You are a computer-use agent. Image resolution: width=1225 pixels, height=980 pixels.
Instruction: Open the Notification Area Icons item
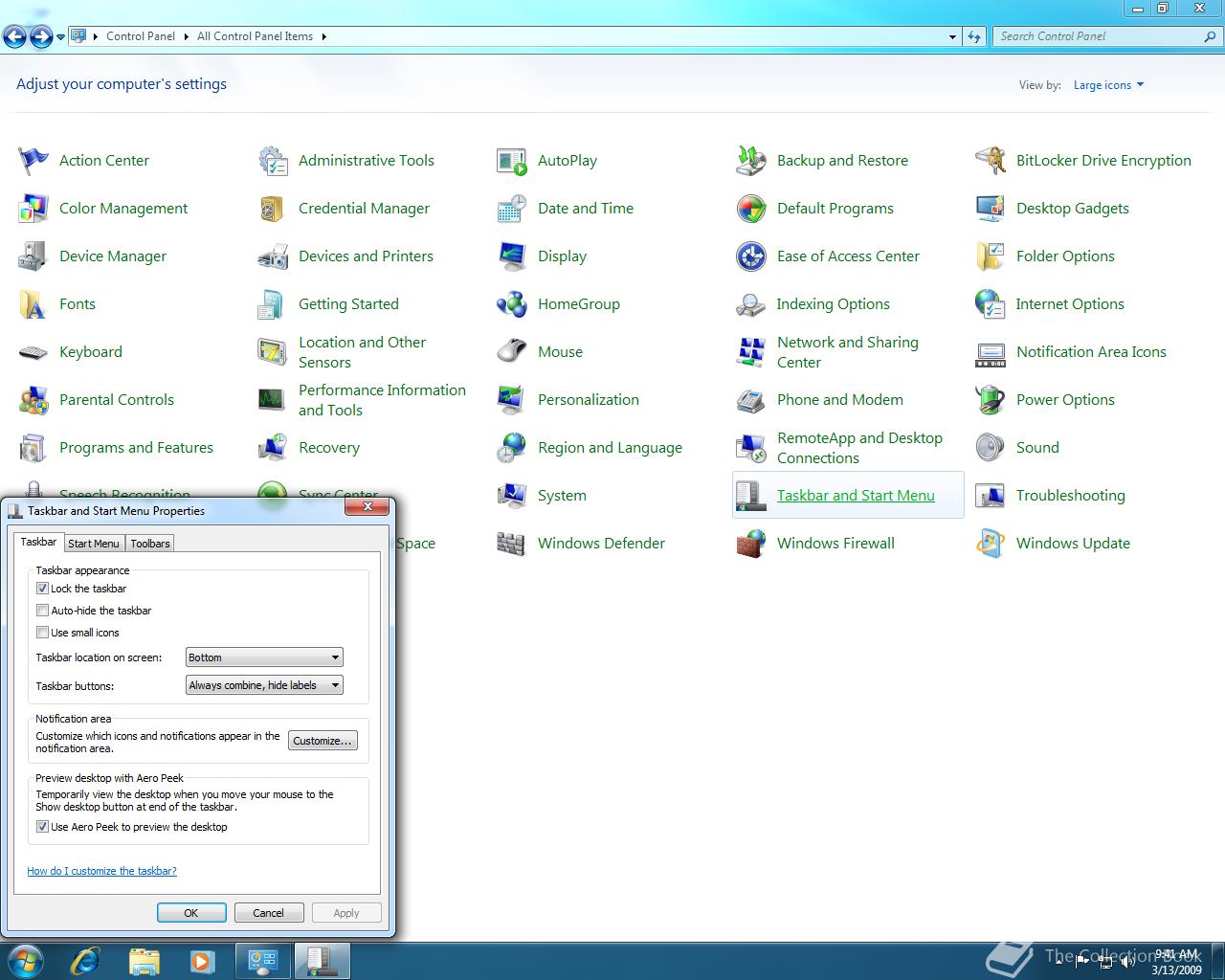(x=1071, y=352)
